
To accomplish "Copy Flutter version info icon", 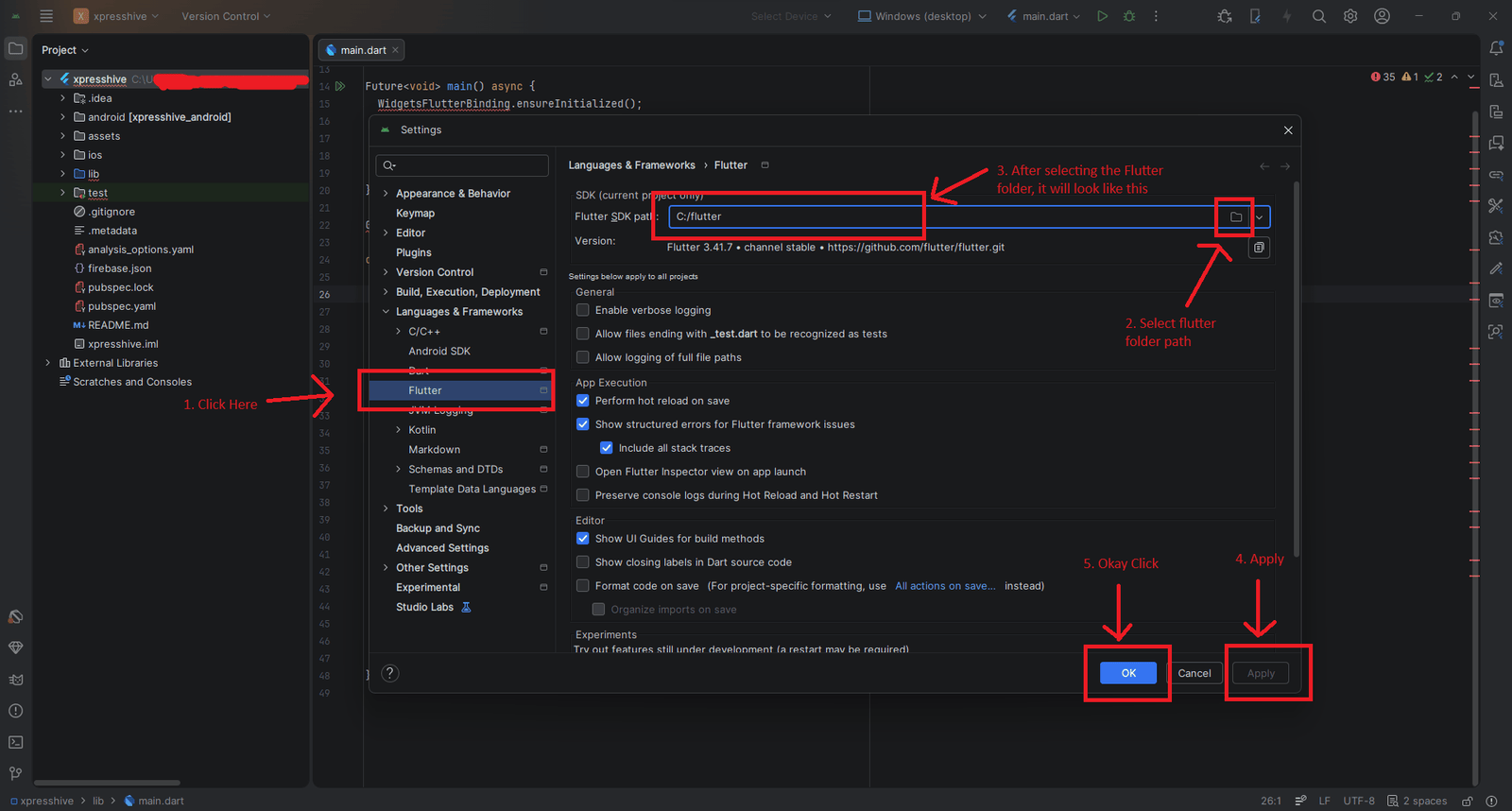I will click(1259, 248).
